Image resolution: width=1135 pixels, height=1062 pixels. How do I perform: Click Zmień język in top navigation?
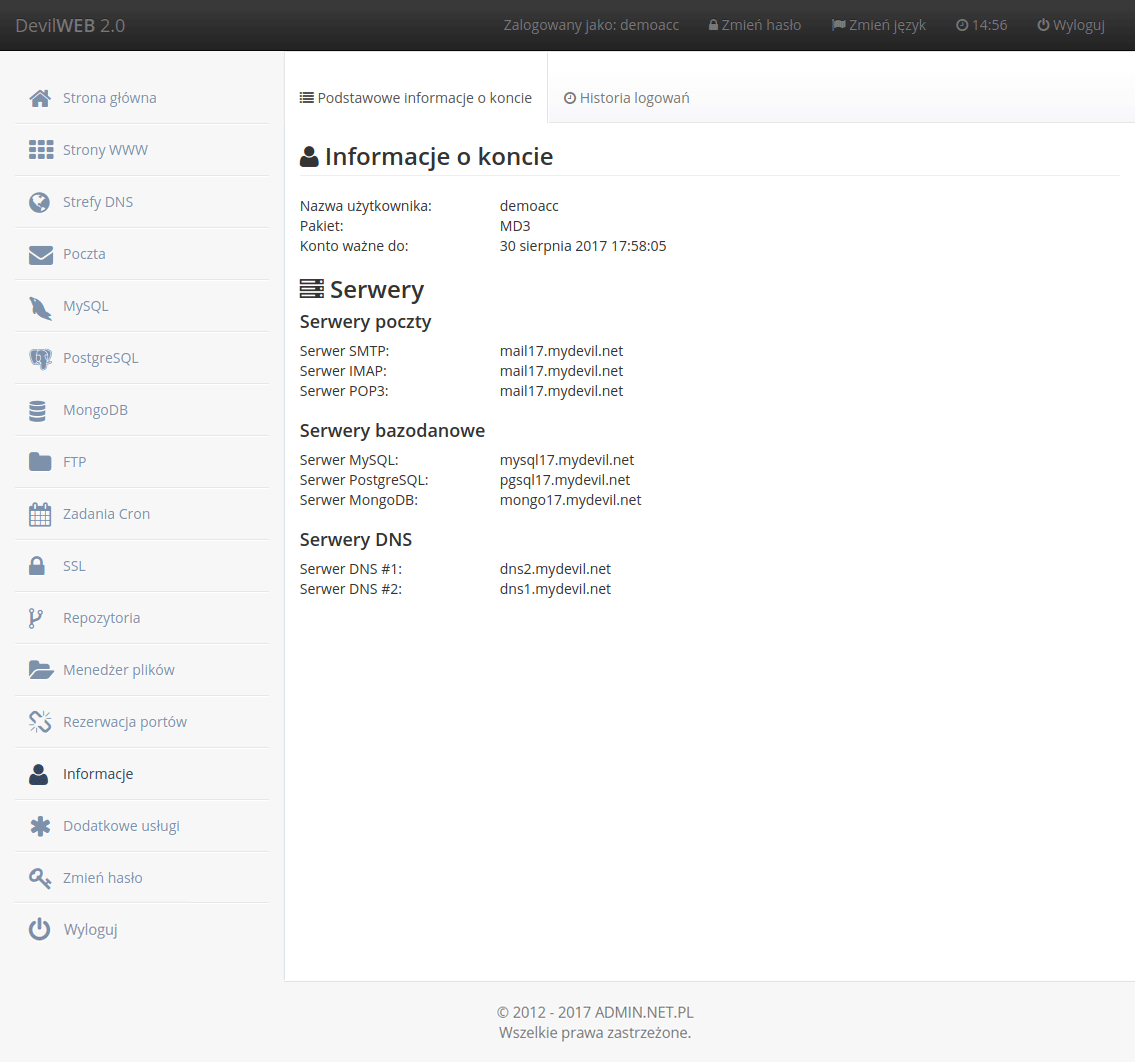tap(879, 25)
